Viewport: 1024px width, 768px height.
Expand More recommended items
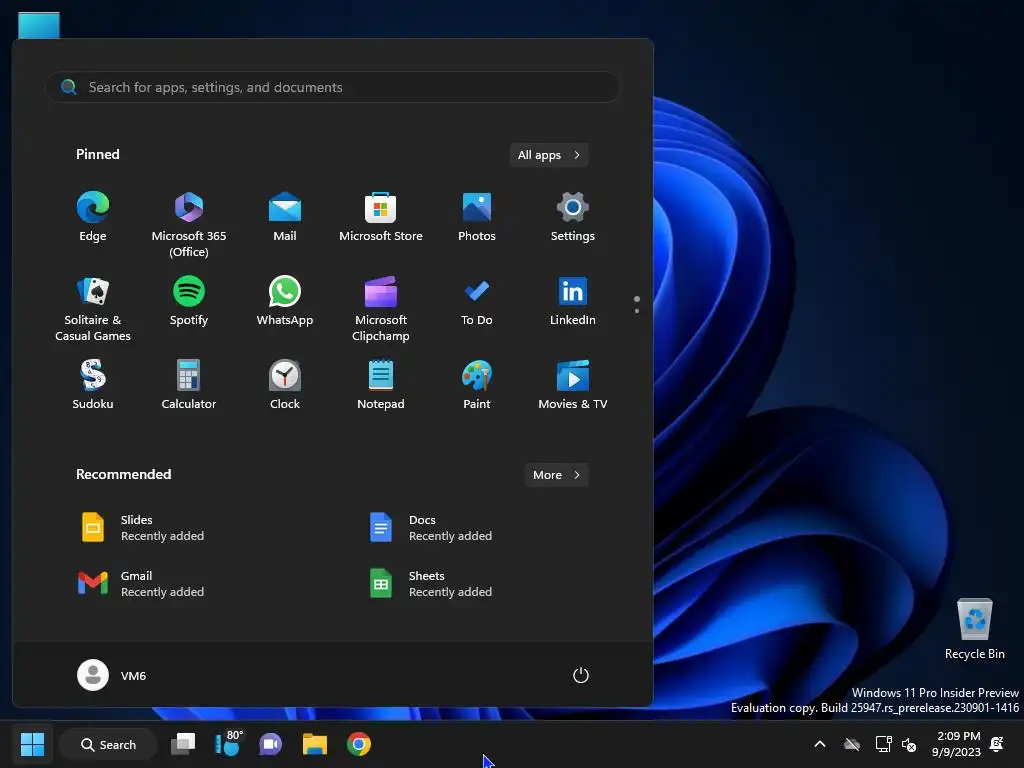click(x=556, y=475)
